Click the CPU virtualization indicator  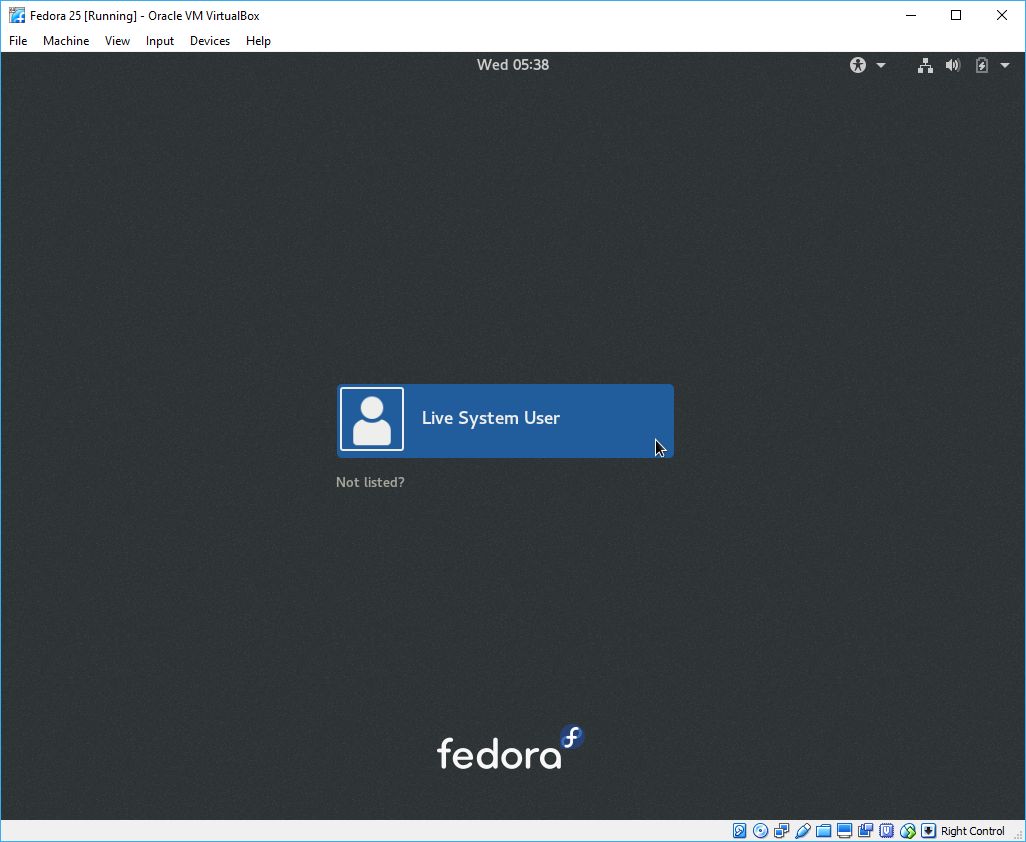coord(886,831)
